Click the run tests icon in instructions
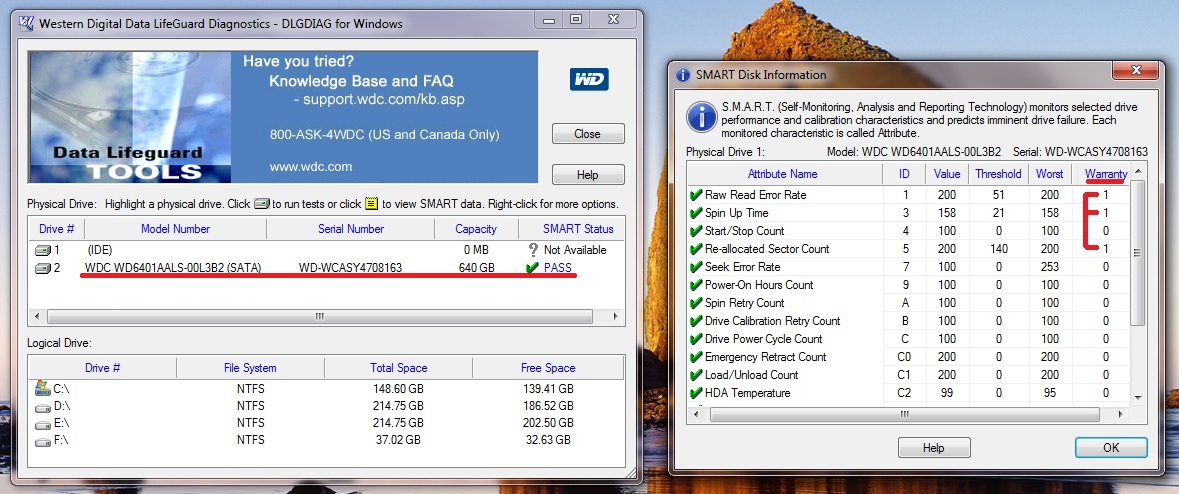1179x494 pixels. click(261, 204)
